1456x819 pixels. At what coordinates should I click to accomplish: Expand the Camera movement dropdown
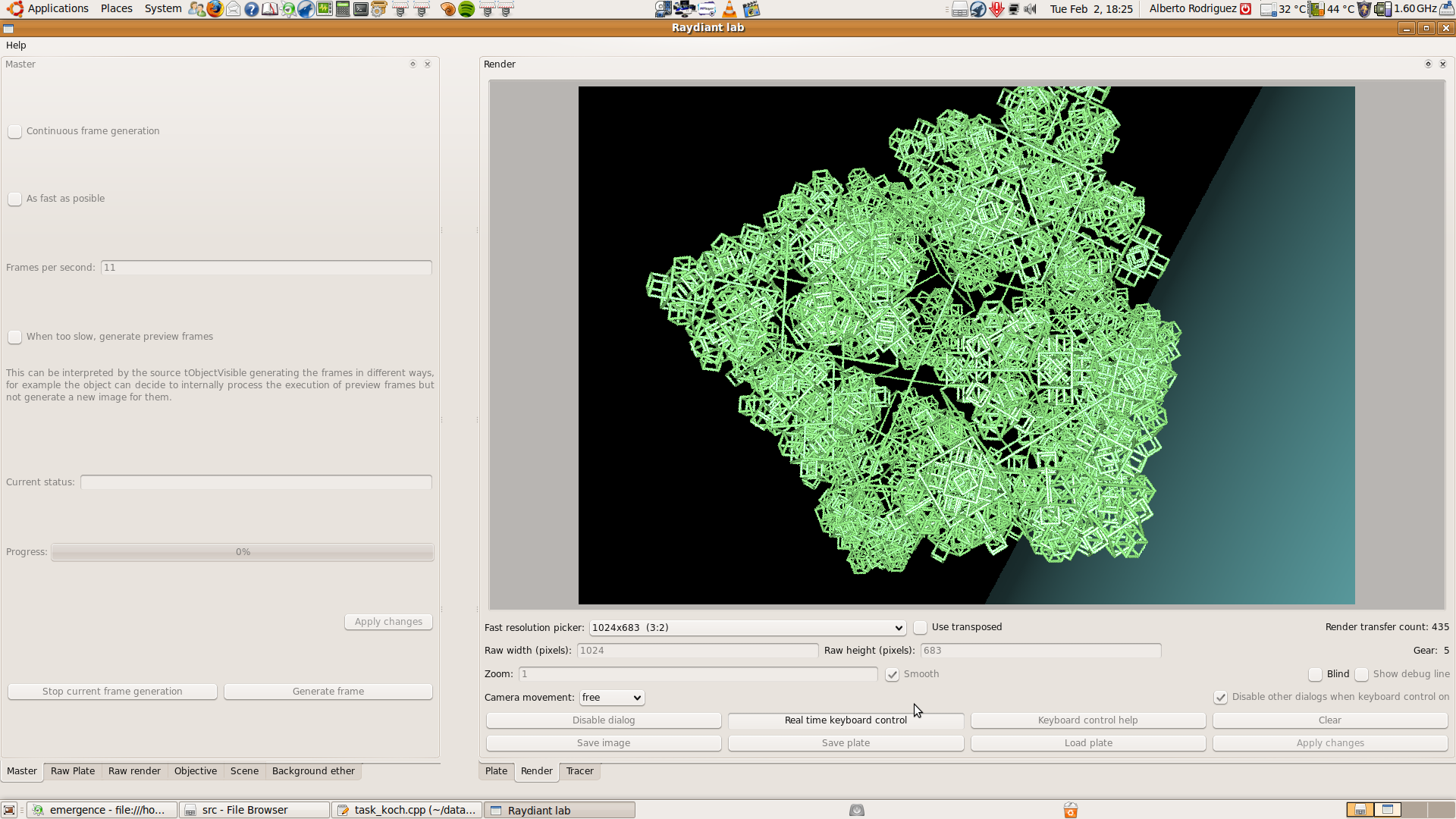coord(612,698)
